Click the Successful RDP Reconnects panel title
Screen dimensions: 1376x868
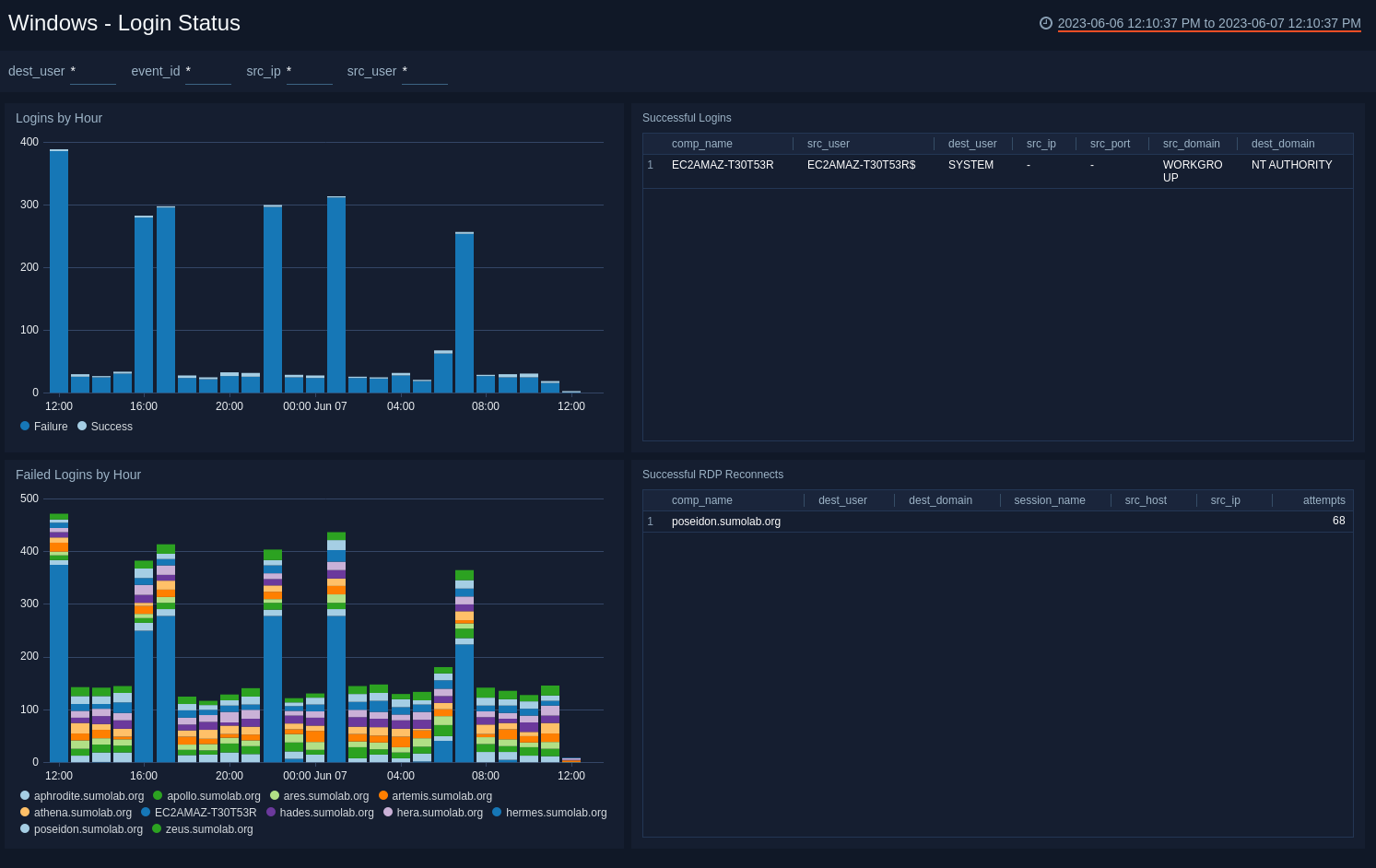point(712,475)
